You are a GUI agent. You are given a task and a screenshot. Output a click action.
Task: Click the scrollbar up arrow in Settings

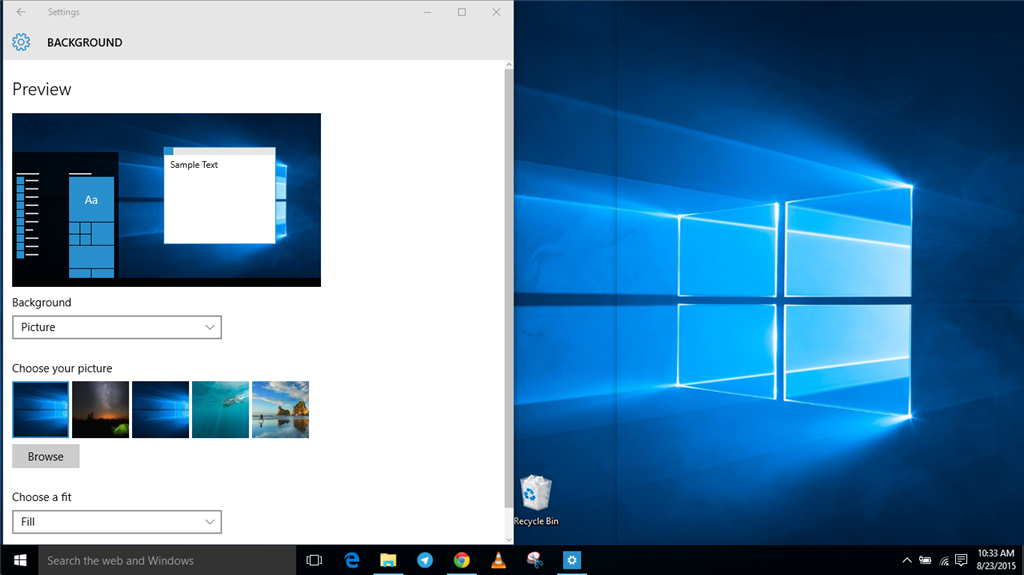(509, 65)
